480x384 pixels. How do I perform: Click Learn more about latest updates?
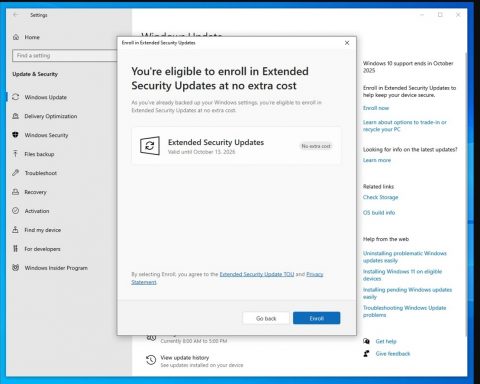[x=377, y=160]
